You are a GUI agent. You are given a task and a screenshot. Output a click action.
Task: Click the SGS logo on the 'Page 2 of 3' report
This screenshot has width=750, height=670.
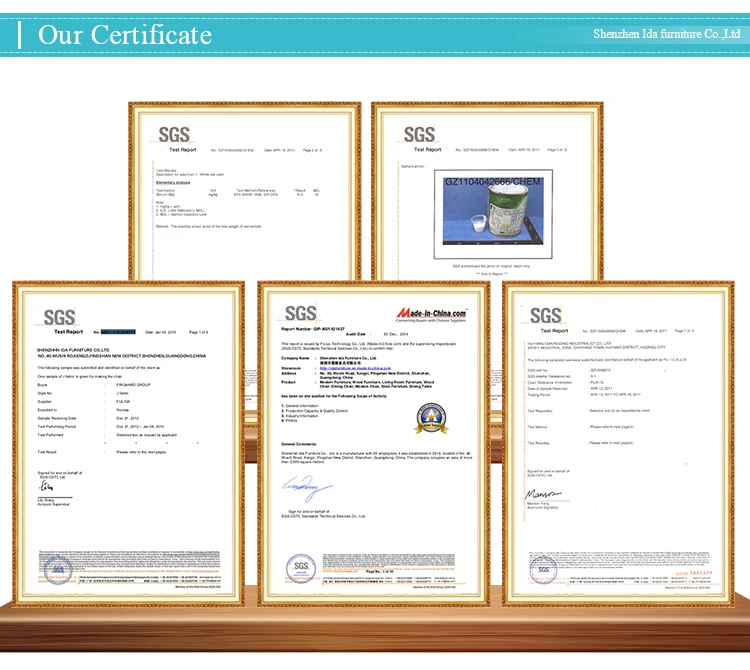coord(174,135)
